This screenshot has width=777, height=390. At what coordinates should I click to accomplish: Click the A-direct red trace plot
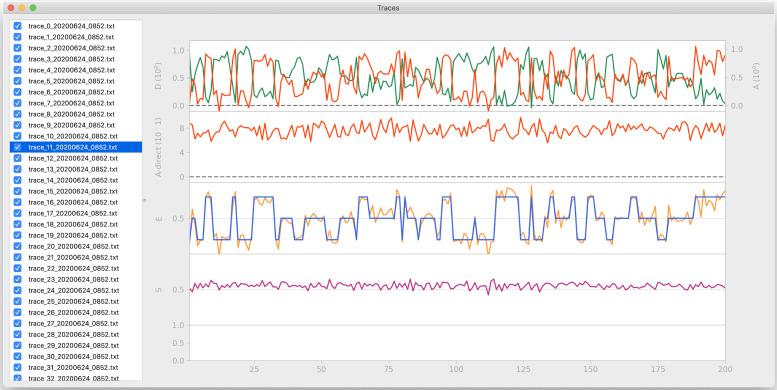pyautogui.click(x=457, y=147)
